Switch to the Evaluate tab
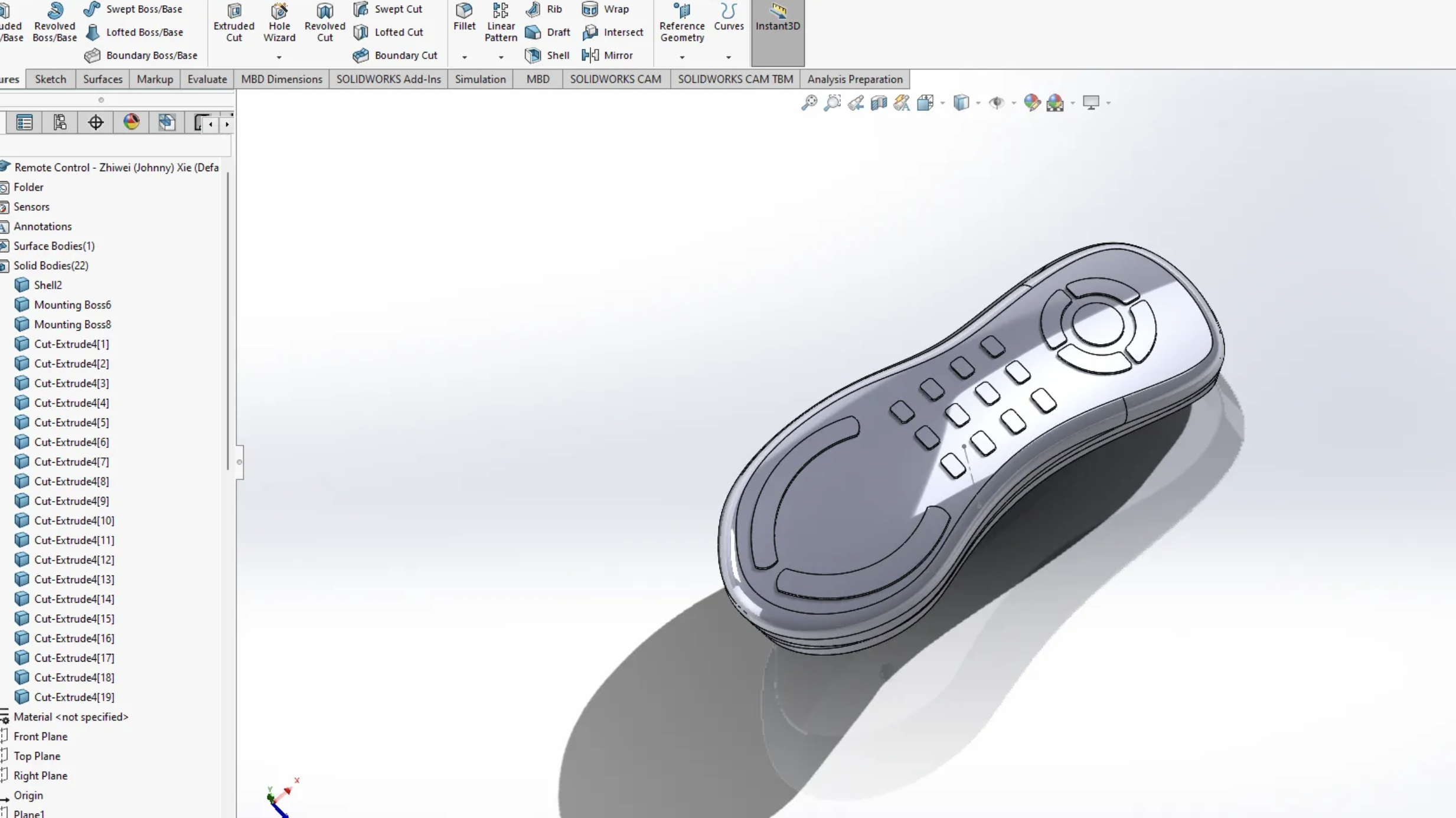Viewport: 1456px width, 818px height. tap(207, 79)
